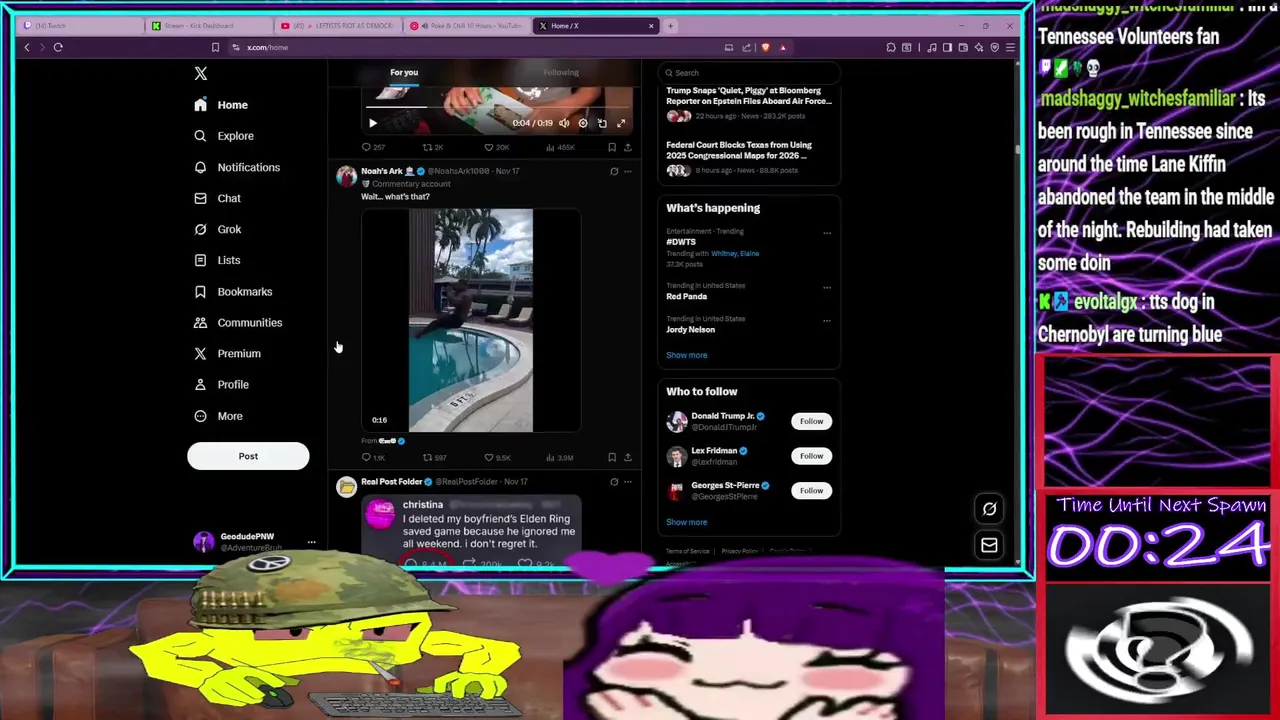Screen dimensions: 1280x720
Task: Show more under What's happening
Action: click(x=687, y=355)
